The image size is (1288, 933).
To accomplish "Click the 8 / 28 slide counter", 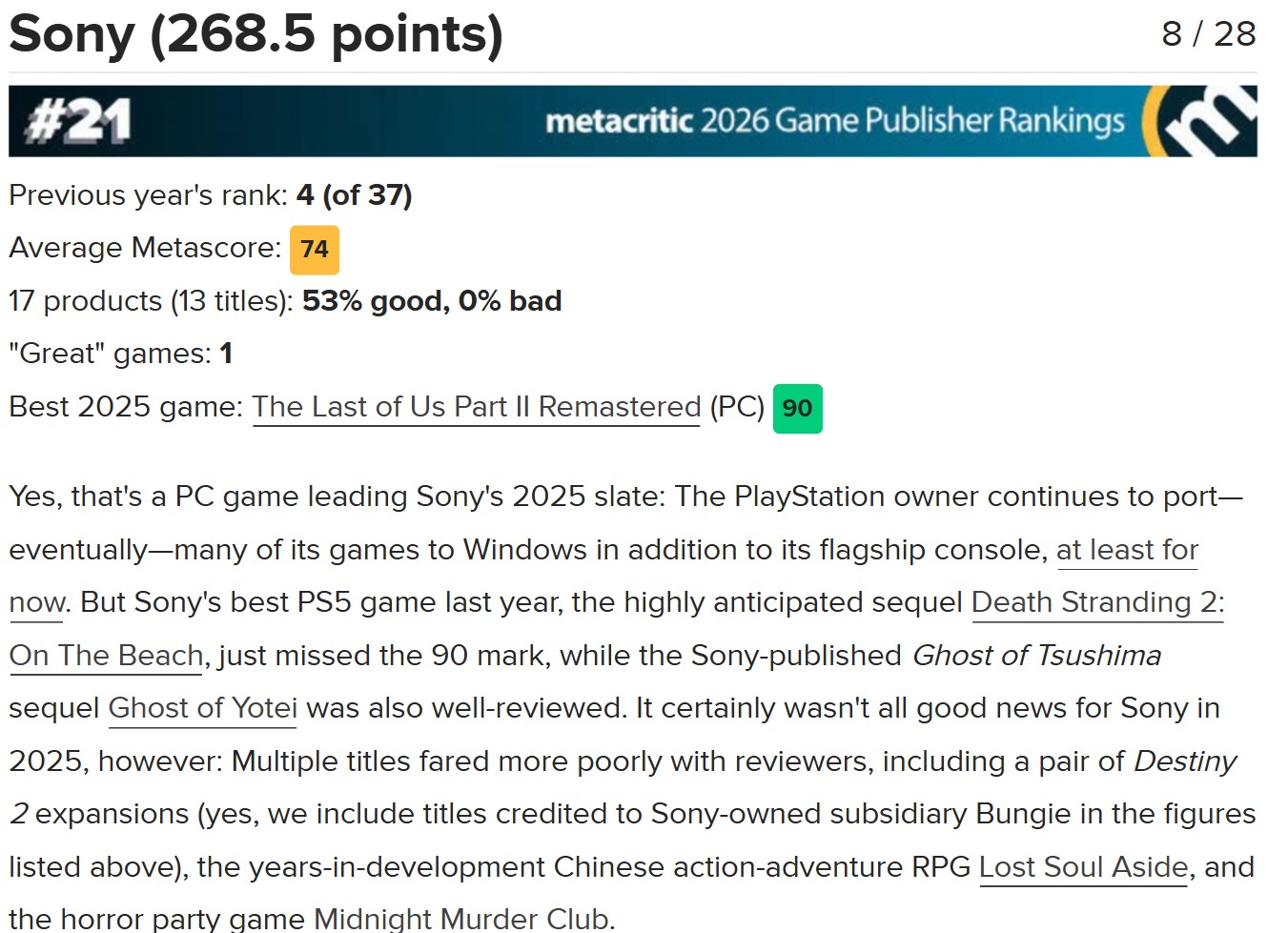I will [1208, 34].
